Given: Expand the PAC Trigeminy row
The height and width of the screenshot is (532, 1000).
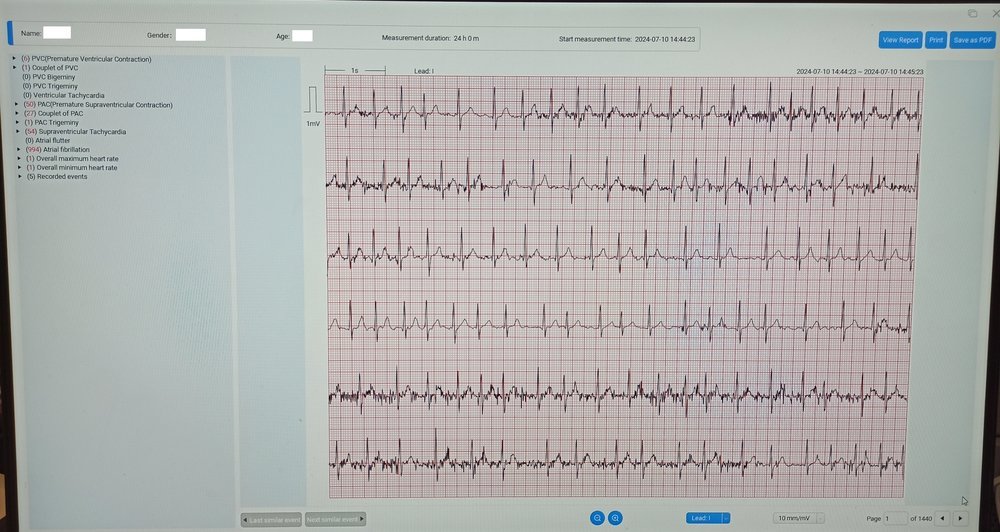Looking at the screenshot, I should coord(18,122).
